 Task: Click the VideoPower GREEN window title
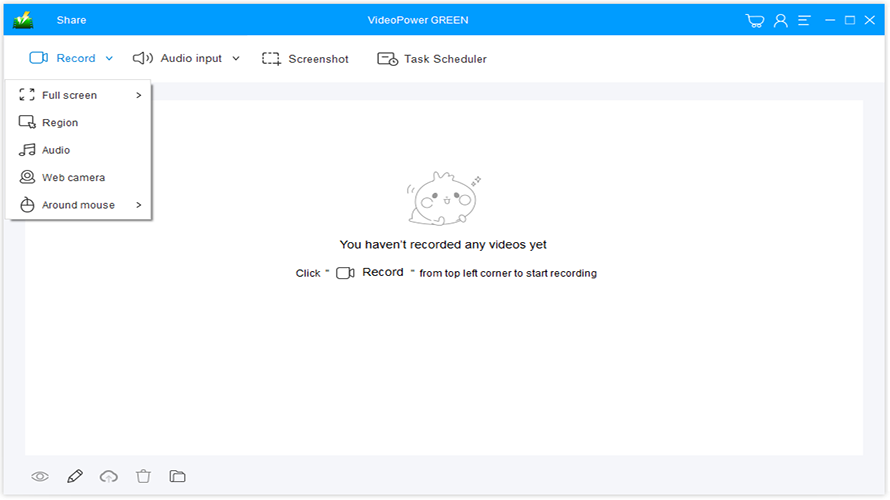click(418, 20)
